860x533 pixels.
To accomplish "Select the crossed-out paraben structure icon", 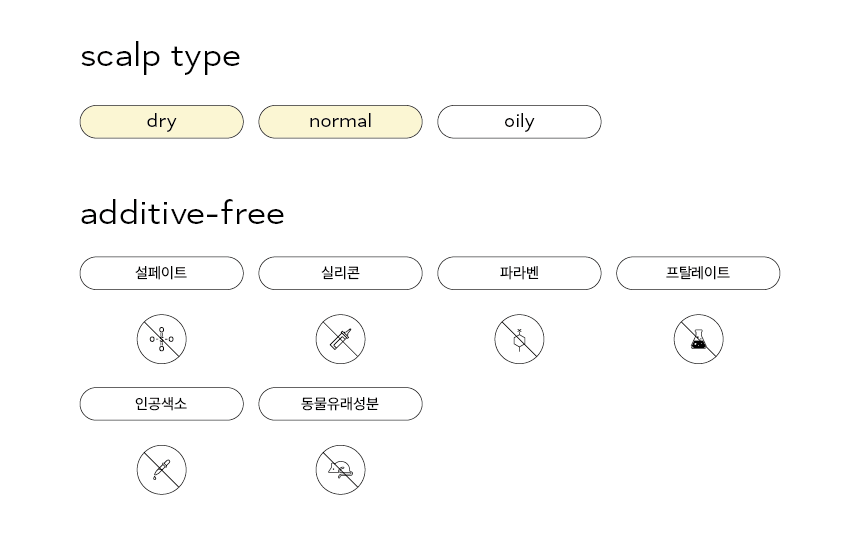I will tap(519, 339).
